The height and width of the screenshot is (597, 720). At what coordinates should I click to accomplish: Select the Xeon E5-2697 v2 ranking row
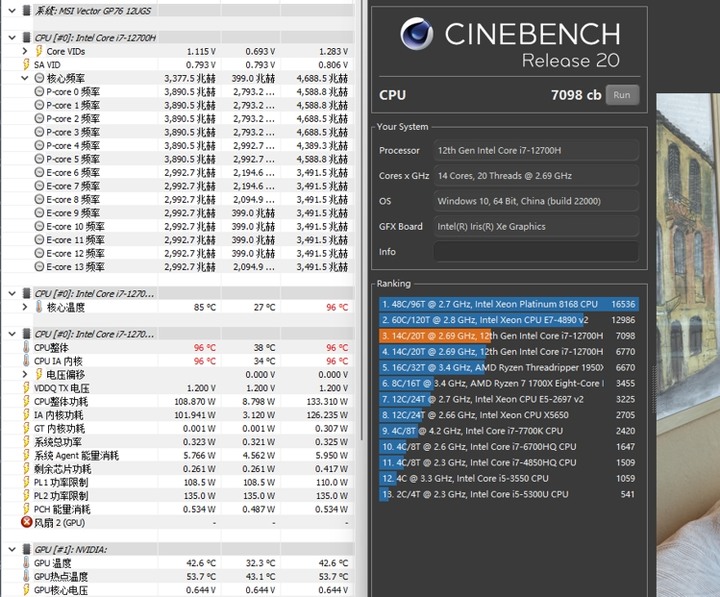coord(508,399)
